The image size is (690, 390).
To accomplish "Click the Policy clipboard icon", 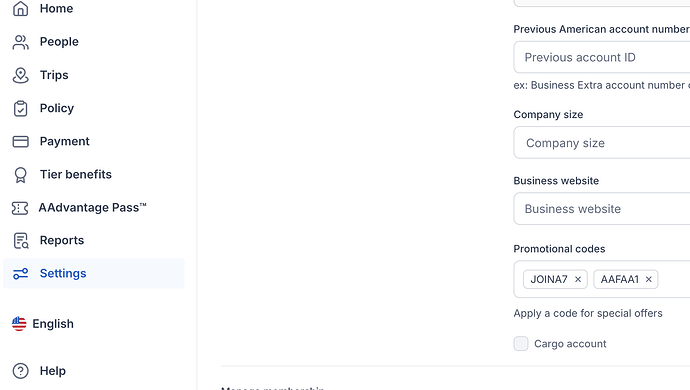I will point(20,108).
